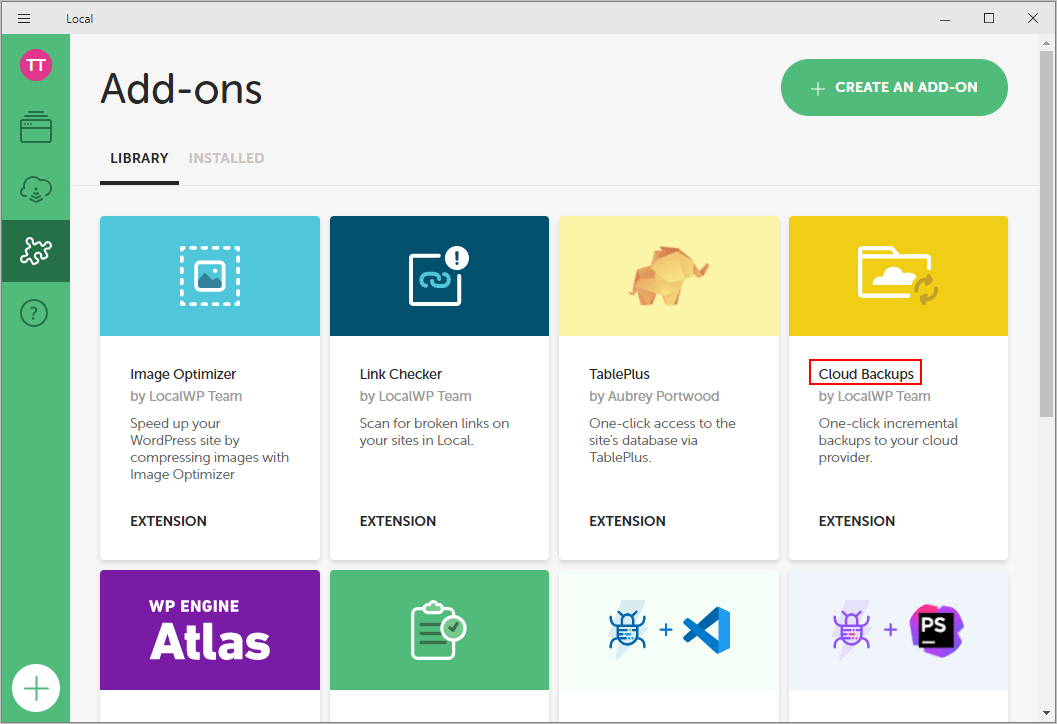Image resolution: width=1057 pixels, height=724 pixels.
Task: Open Xdebug plus VS Code add-on banner
Action: 669,630
